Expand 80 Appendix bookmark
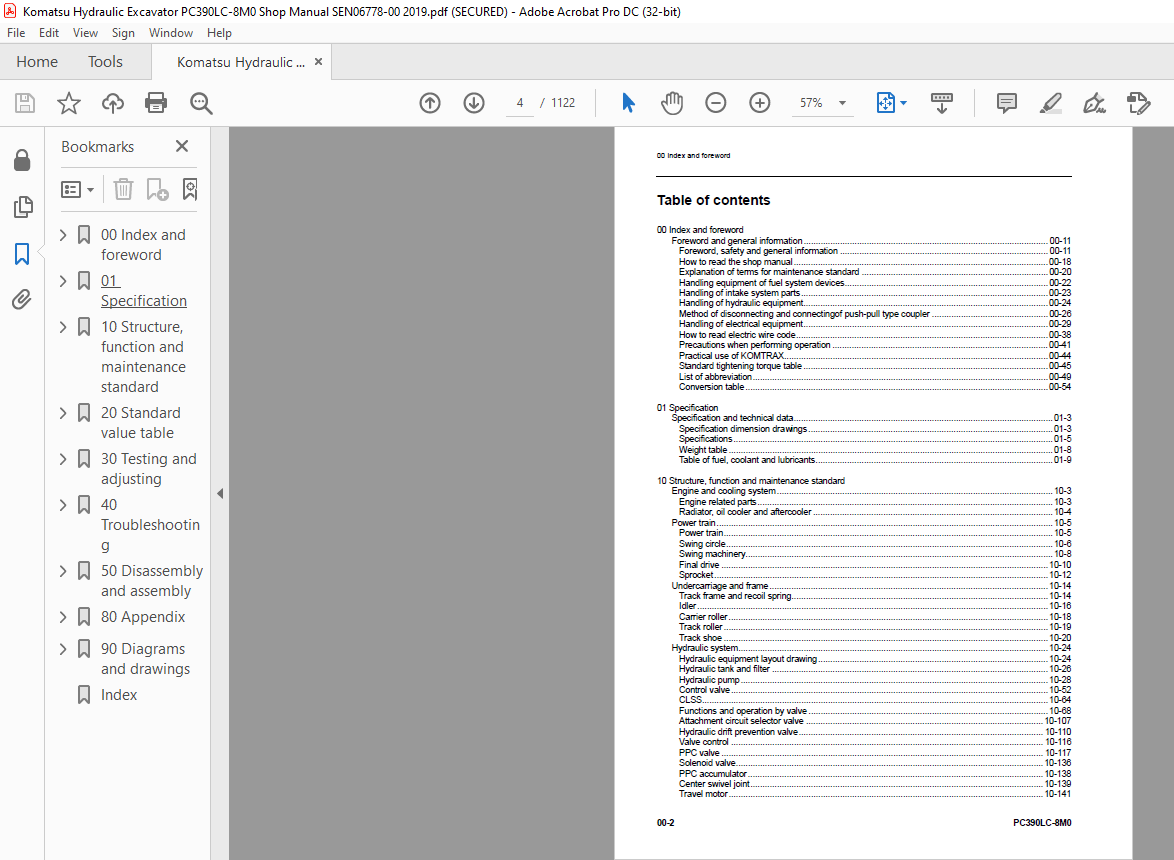The width and height of the screenshot is (1174, 860). pos(64,617)
